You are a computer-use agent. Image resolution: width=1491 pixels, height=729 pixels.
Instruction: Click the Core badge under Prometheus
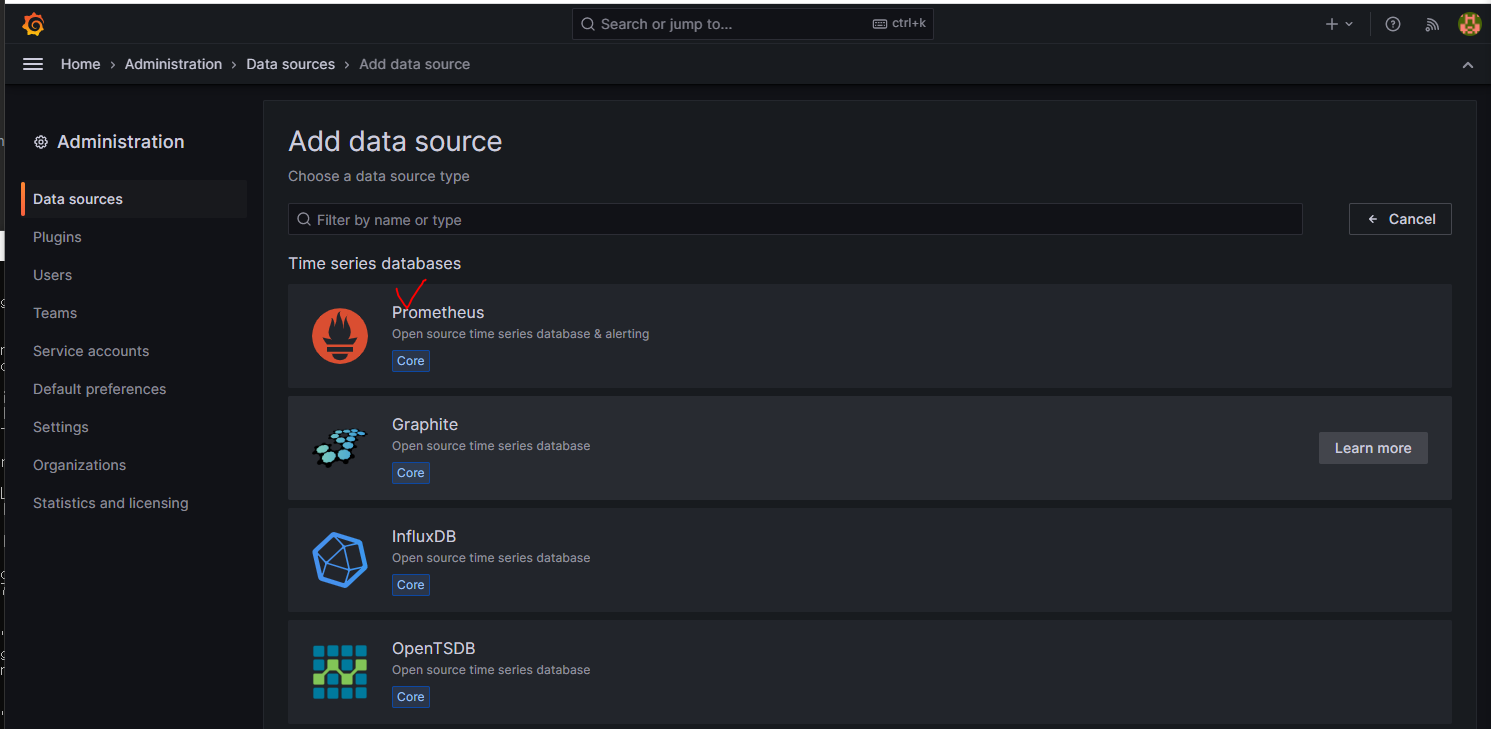[x=411, y=361]
